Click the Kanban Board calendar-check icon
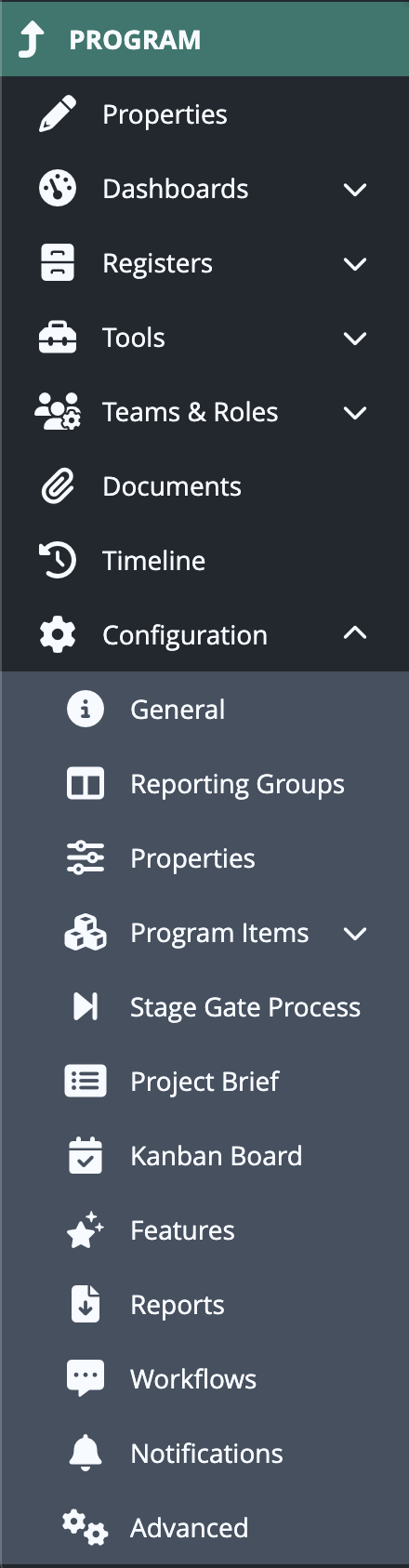The image size is (409, 1568). (86, 1156)
